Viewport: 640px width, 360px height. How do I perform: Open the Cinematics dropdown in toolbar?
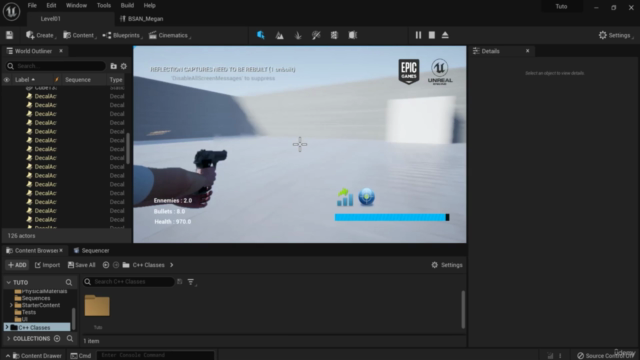point(170,36)
